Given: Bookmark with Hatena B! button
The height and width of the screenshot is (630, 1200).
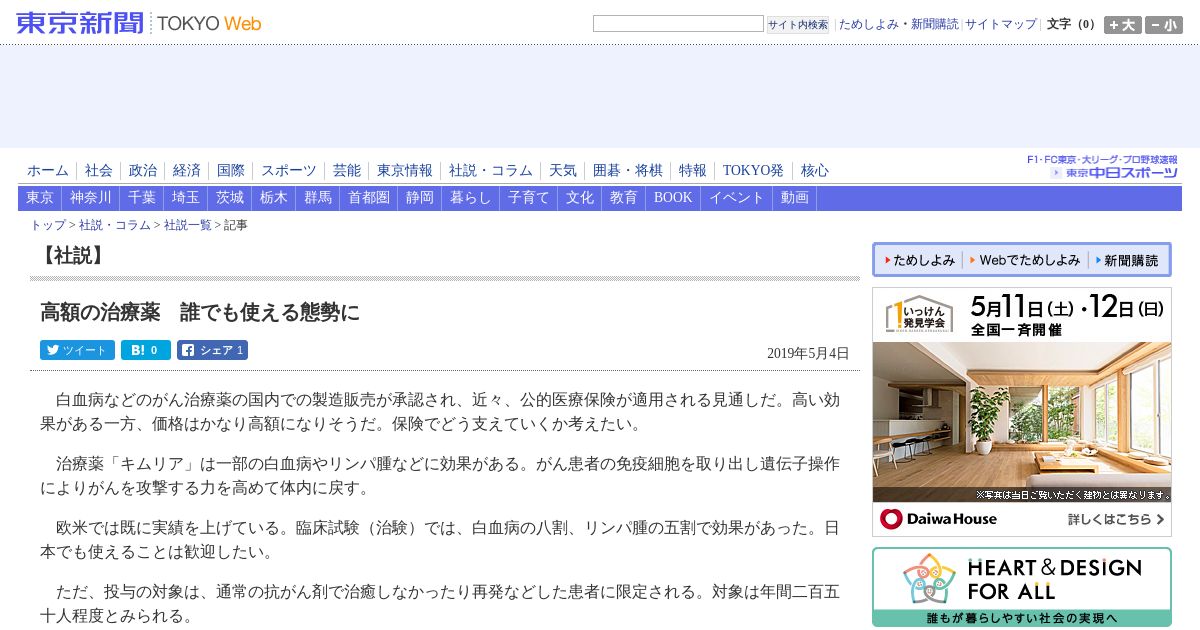Looking at the screenshot, I should coord(146,350).
